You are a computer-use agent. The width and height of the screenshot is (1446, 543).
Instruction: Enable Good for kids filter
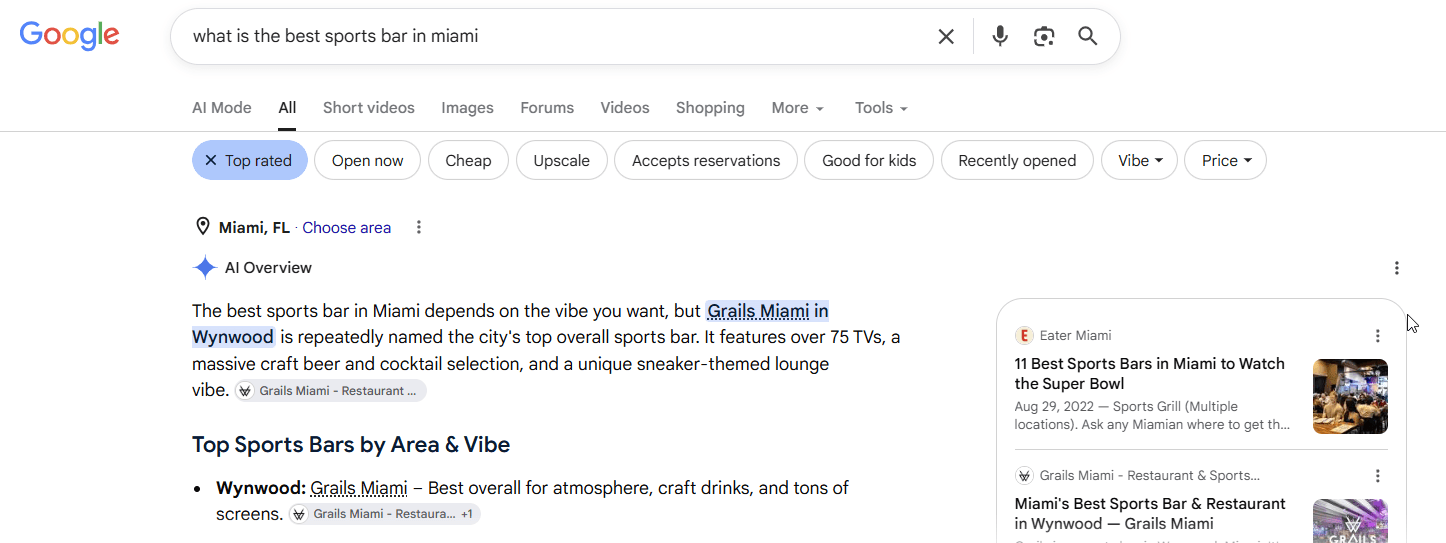coord(869,160)
